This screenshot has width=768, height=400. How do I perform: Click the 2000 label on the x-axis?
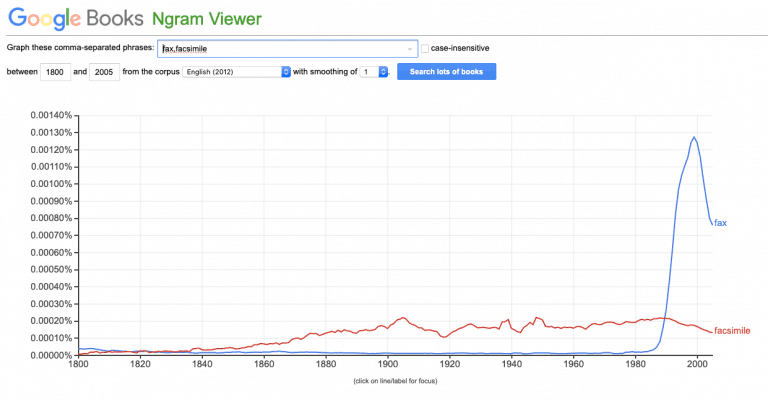point(697,365)
